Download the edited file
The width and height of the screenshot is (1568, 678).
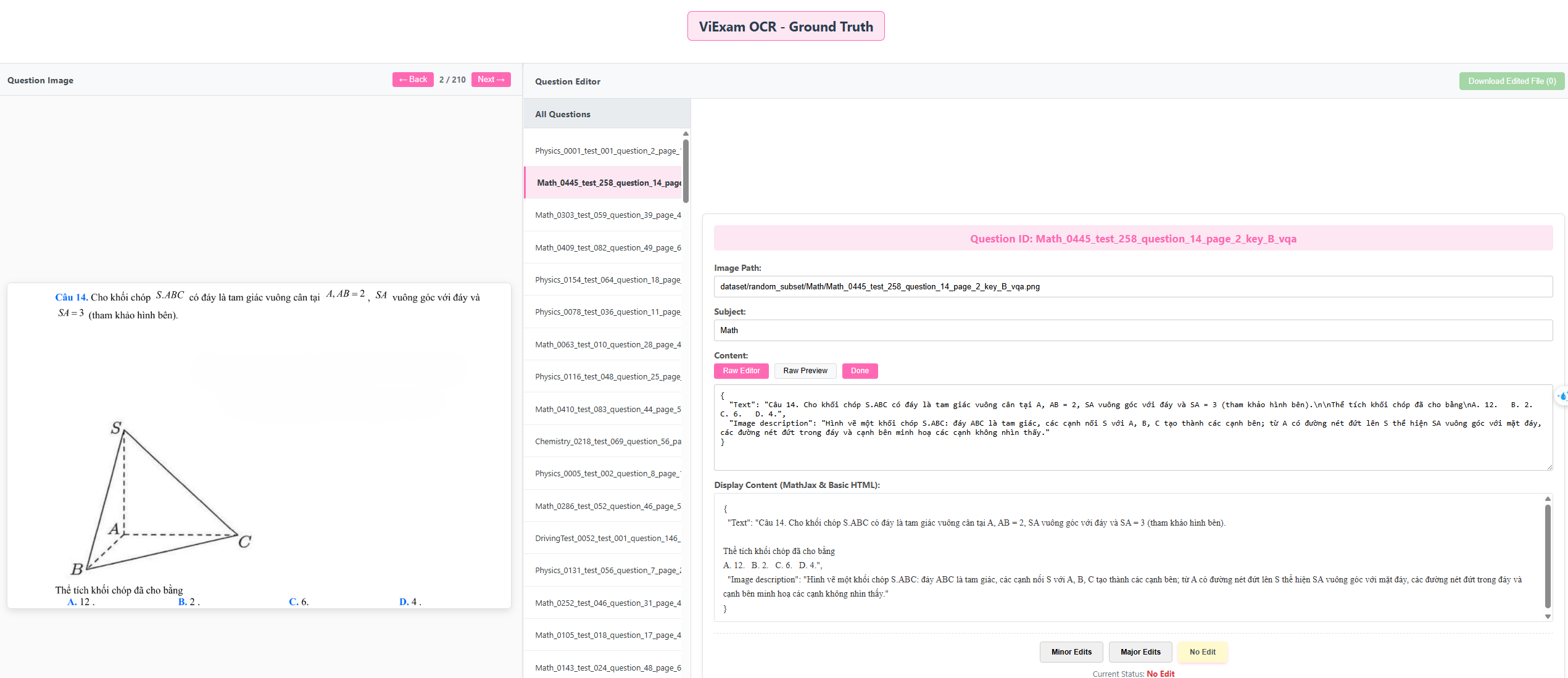click(x=1511, y=81)
